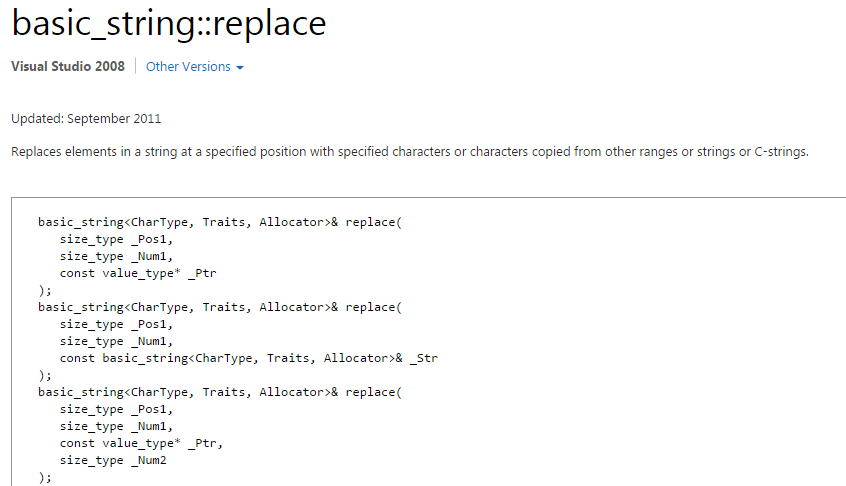Open the Other Versions dropdown link
This screenshot has width=846, height=486.
[x=194, y=67]
